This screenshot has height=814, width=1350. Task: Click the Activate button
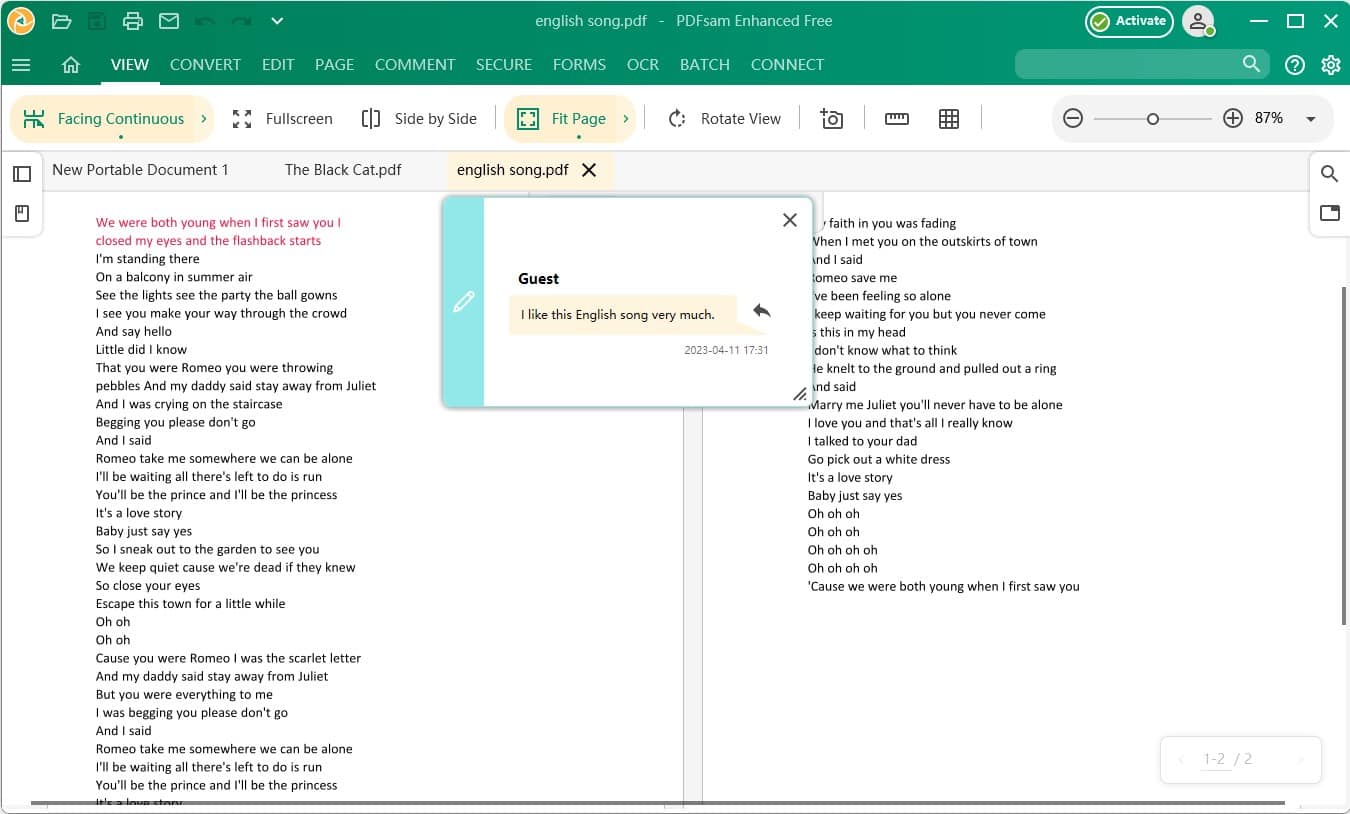[1129, 20]
